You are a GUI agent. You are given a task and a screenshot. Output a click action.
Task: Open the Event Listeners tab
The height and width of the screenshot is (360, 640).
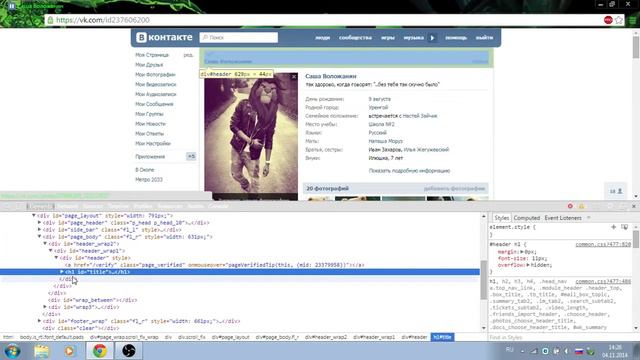coord(563,218)
